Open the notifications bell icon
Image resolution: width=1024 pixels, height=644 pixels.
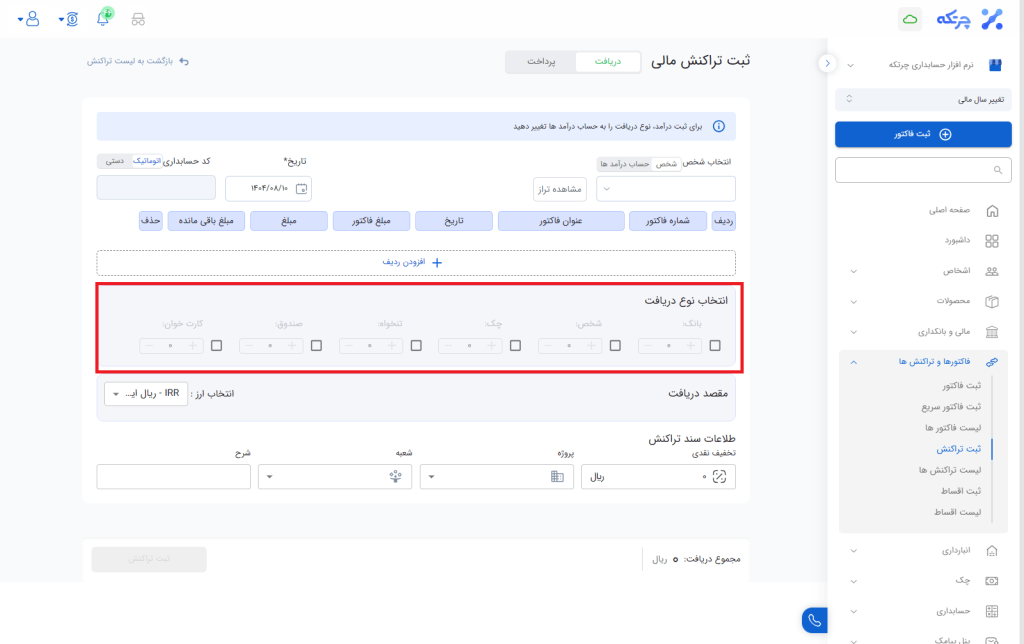point(103,19)
